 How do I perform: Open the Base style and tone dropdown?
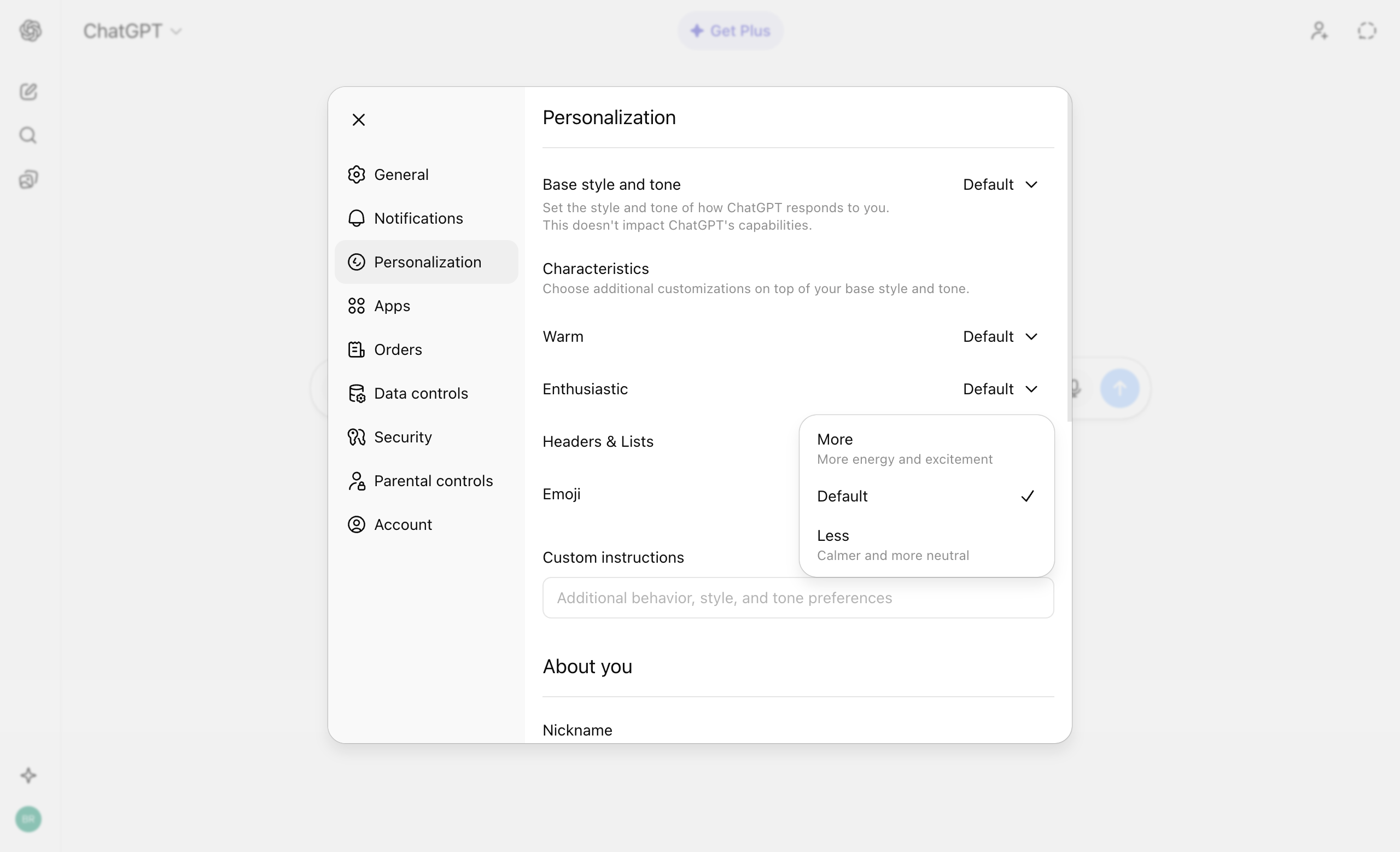[1001, 185]
